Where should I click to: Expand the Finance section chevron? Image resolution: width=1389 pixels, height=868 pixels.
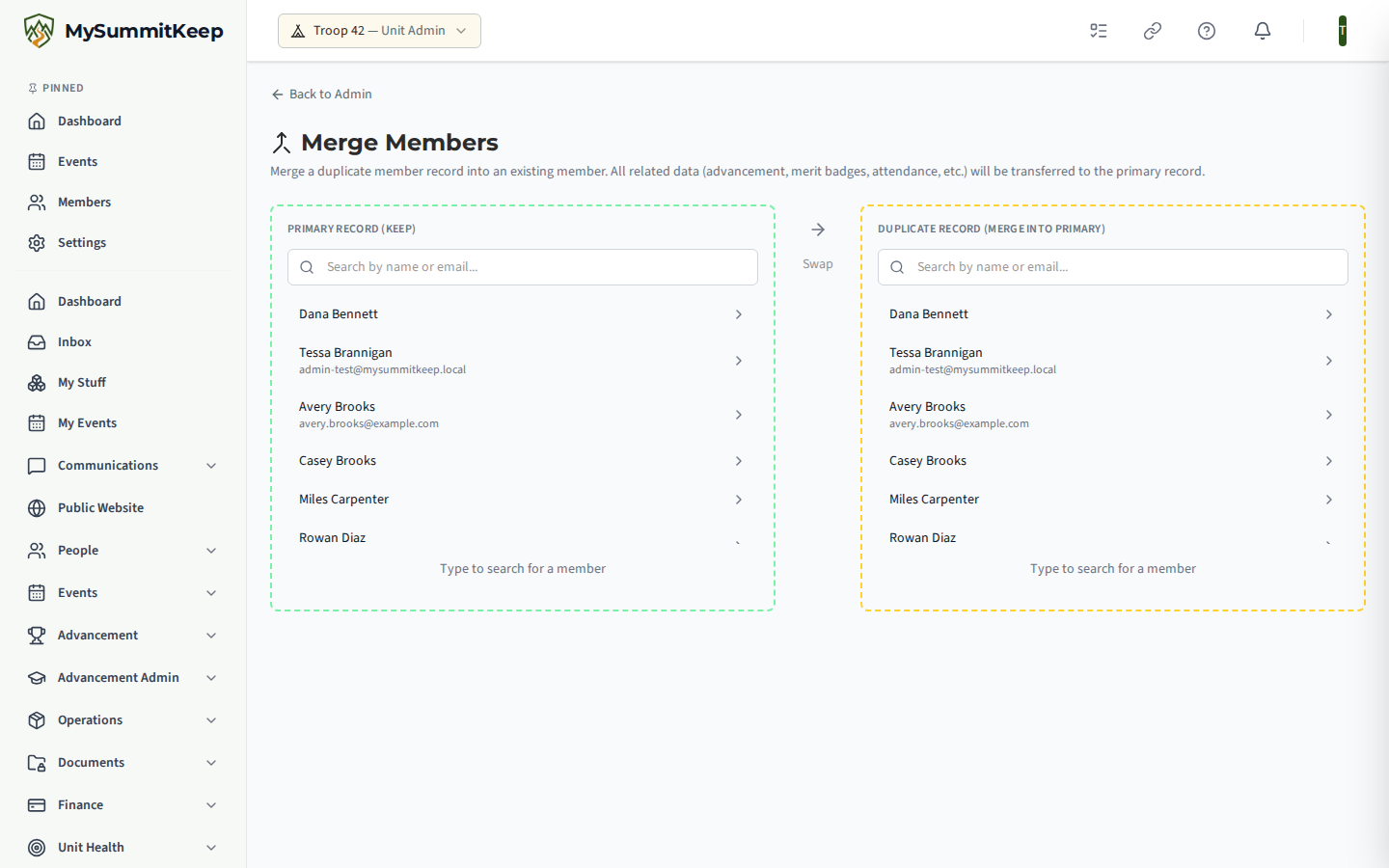pos(211,805)
